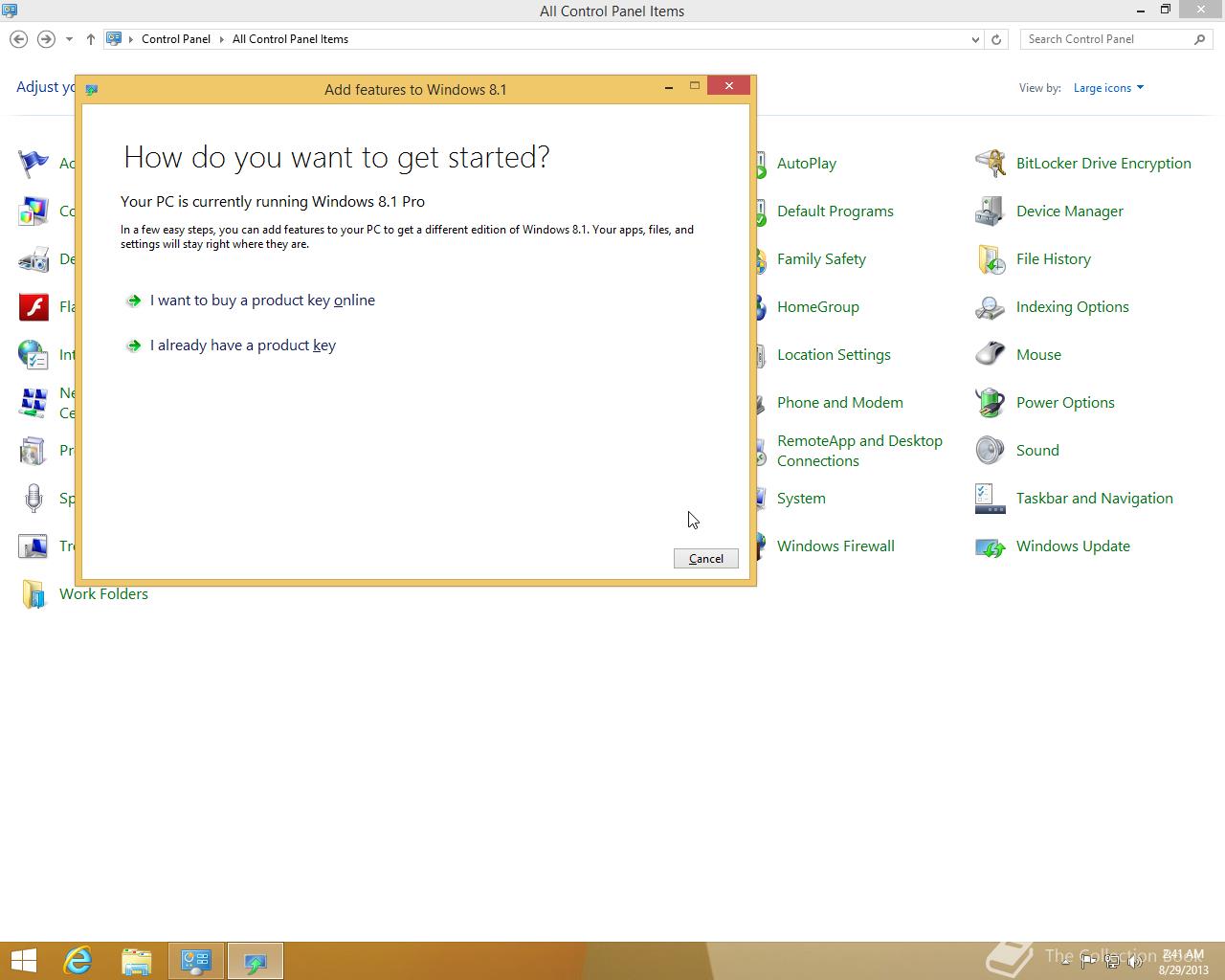
Task: Expand the chevron after Control Panel breadcrumb
Action: click(222, 39)
